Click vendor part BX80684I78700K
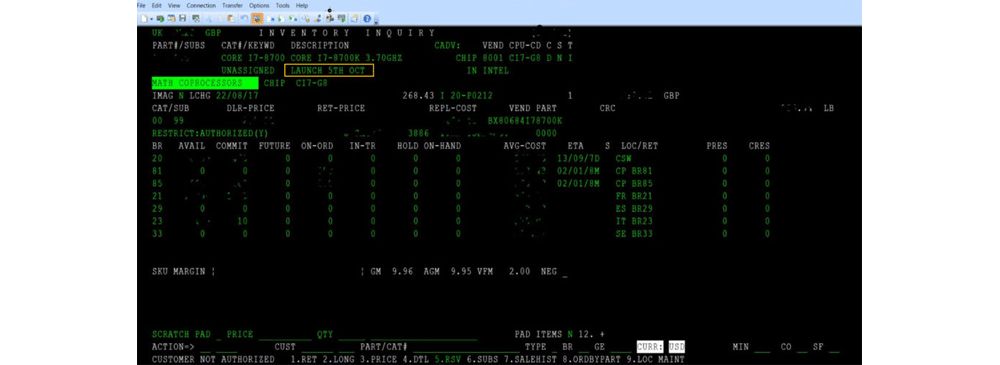 [525, 121]
